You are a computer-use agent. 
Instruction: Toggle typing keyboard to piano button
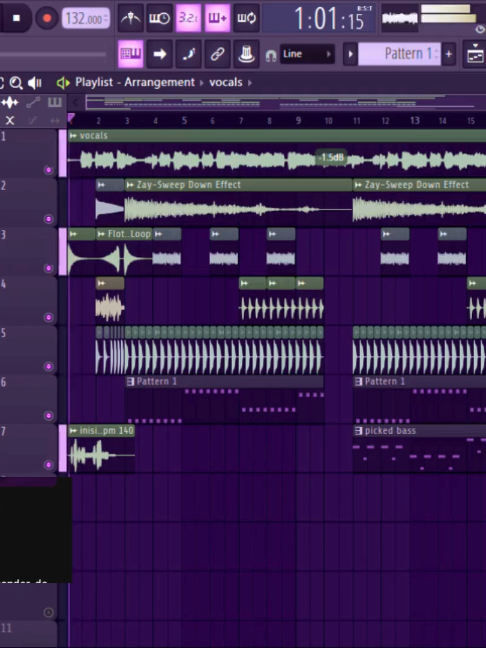tap(131, 54)
